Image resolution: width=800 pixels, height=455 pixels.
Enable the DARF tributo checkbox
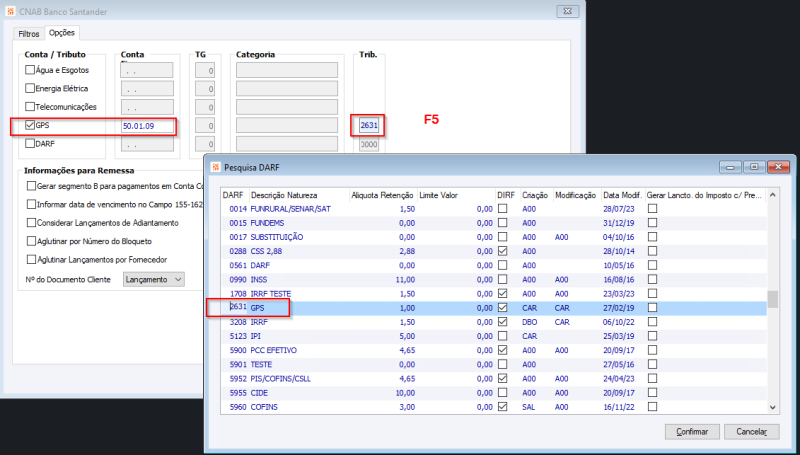30,143
